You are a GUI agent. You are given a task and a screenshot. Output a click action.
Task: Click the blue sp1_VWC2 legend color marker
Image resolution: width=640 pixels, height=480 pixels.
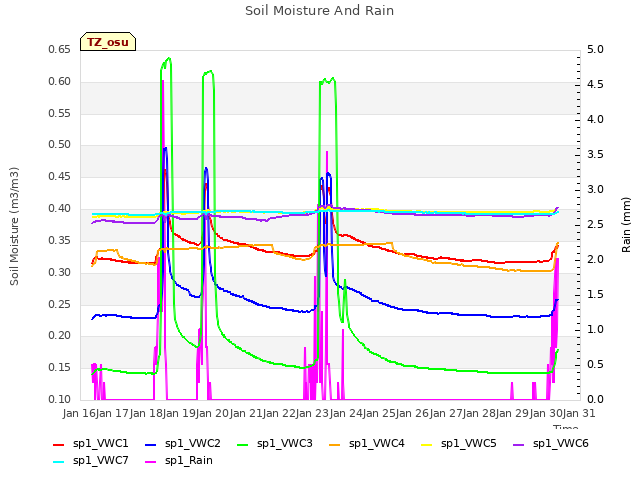[151, 444]
